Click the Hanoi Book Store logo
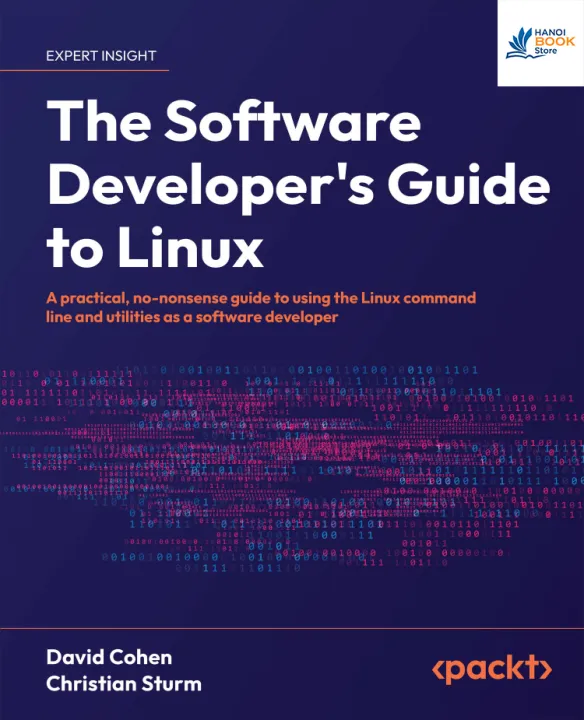584x720 pixels. pos(540,43)
